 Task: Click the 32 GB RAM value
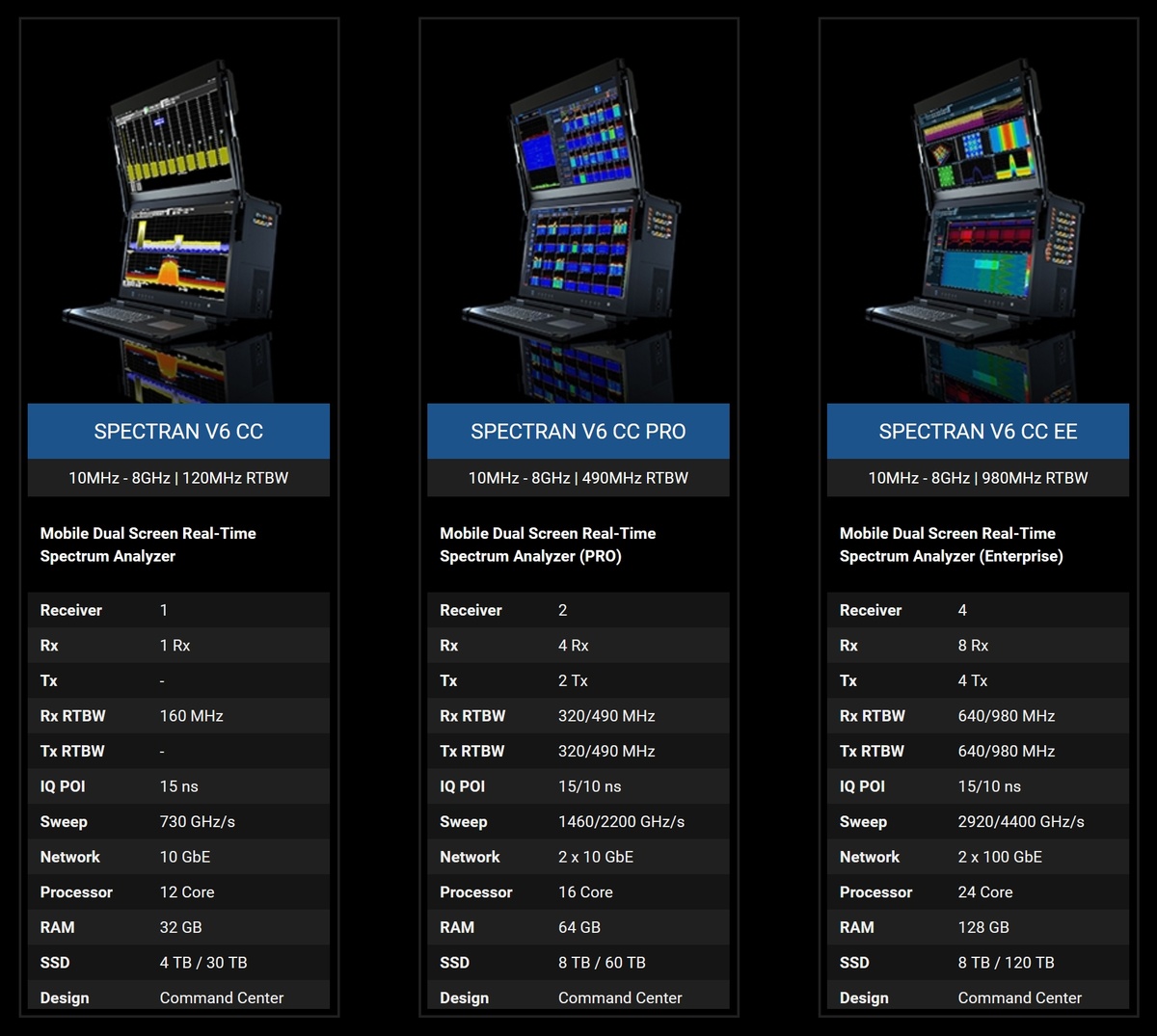point(180,927)
